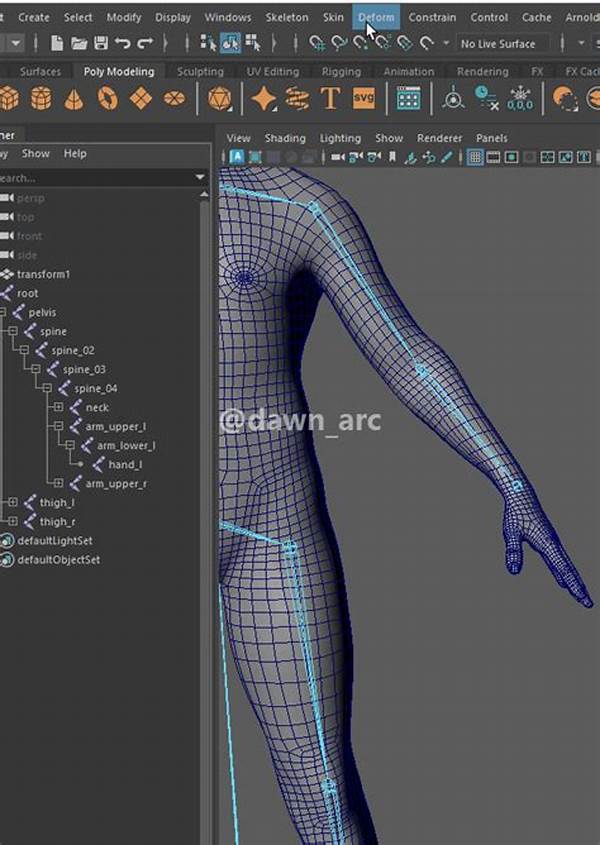Toggle snap to curves magnet
Viewport: 600px width, 845px height.
pos(339,43)
